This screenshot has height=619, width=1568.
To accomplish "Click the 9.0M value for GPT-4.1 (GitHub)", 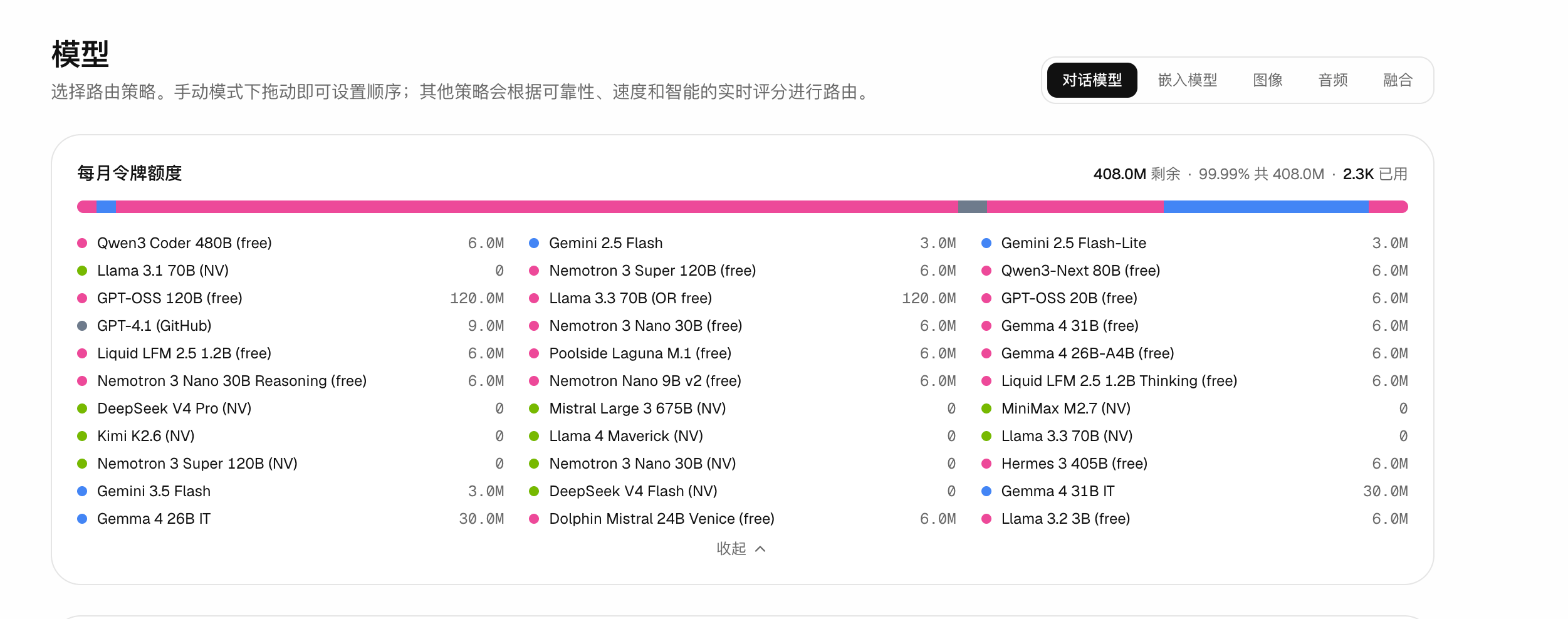I will pos(486,326).
